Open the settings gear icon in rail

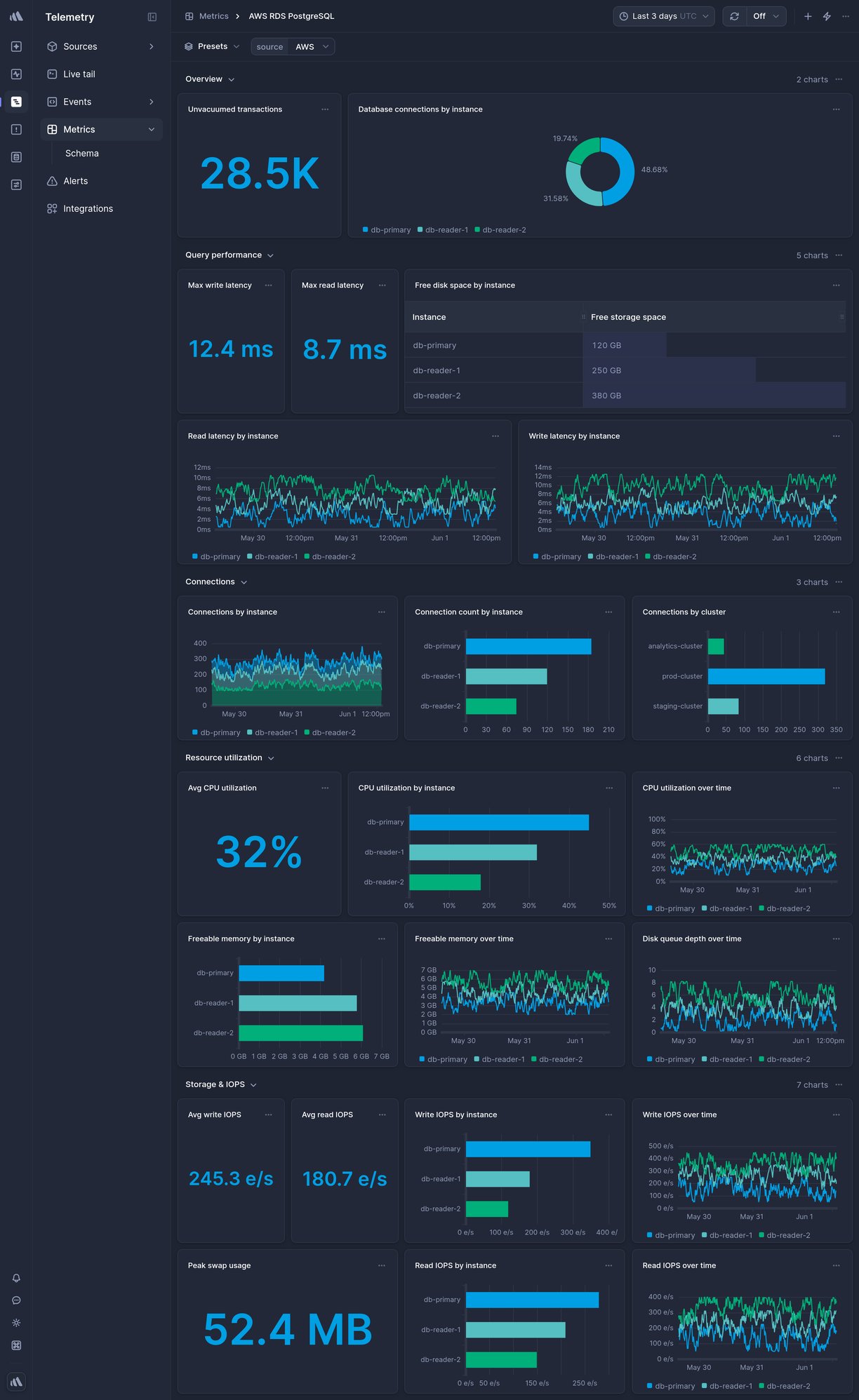tap(16, 1323)
